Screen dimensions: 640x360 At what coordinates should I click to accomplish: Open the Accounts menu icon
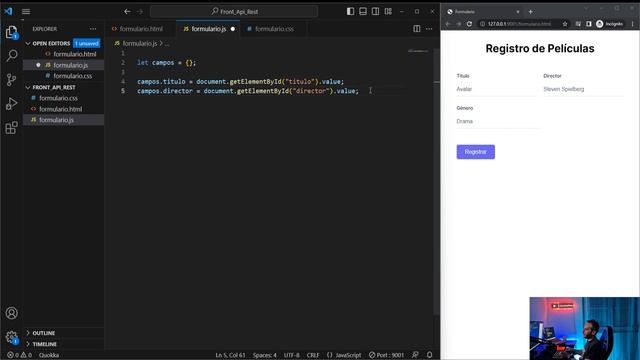click(11, 313)
